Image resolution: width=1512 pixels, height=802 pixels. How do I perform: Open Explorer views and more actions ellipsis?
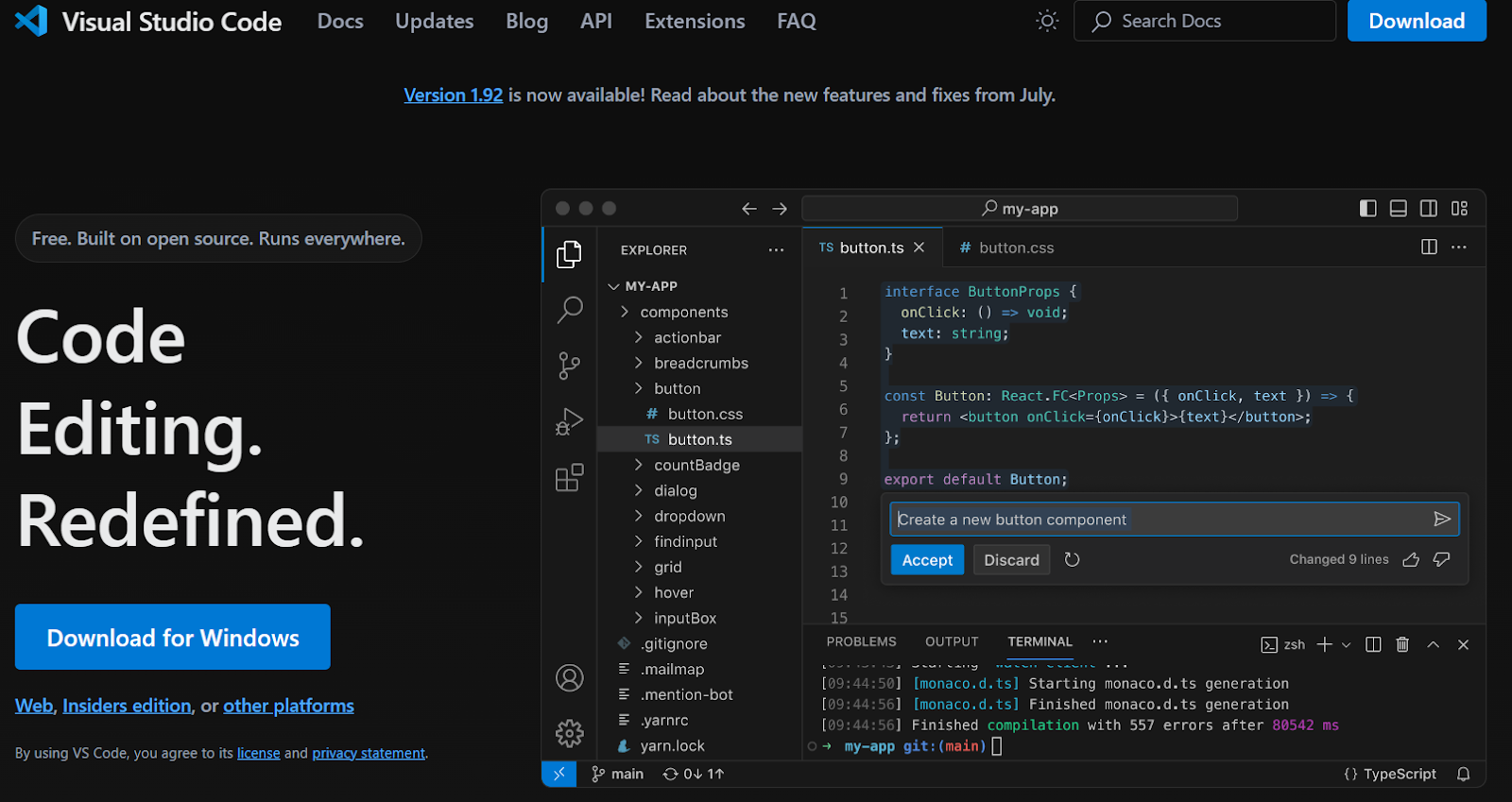(x=776, y=250)
